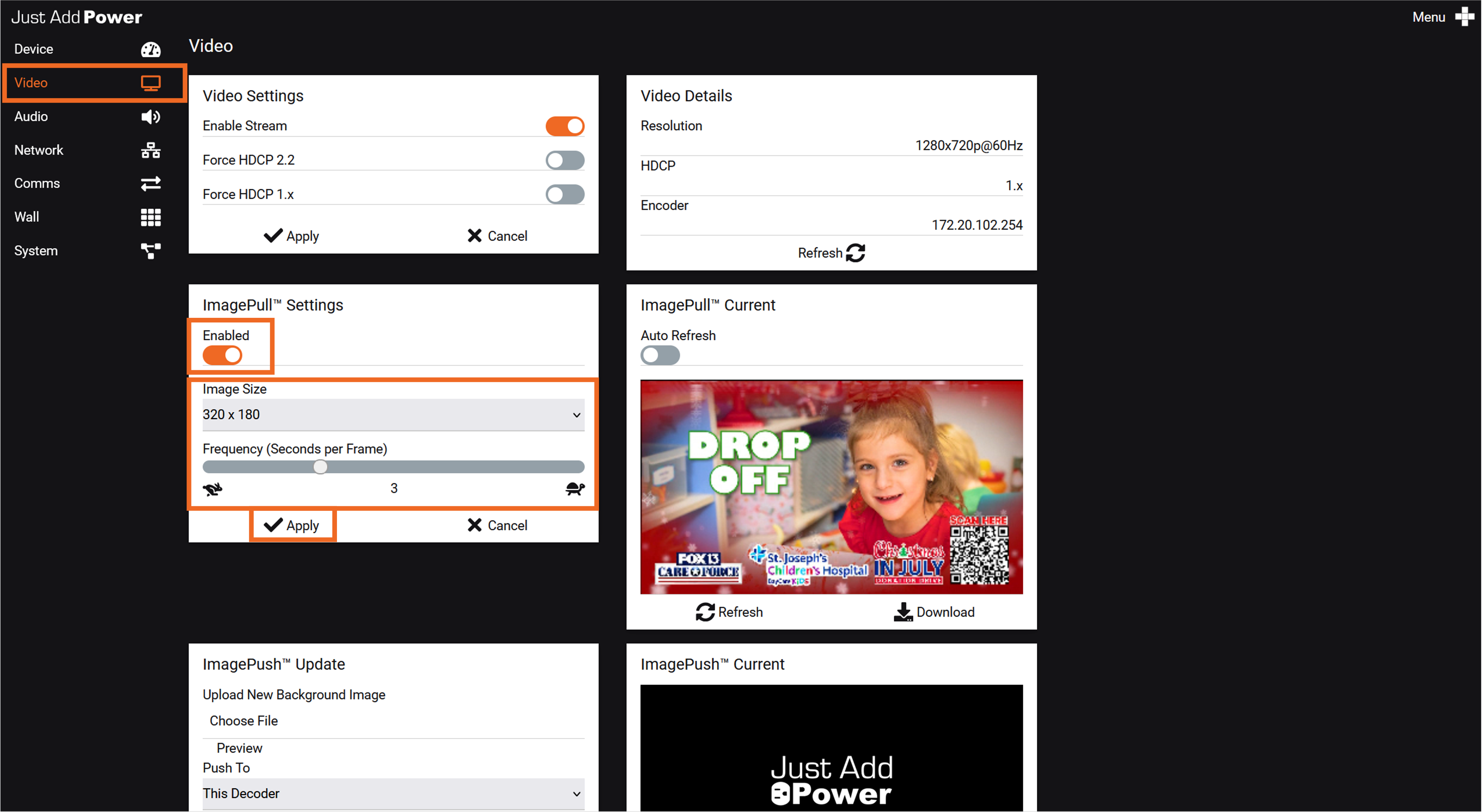Click the Preview label under Choose File
The image size is (1482, 812).
[x=239, y=748]
